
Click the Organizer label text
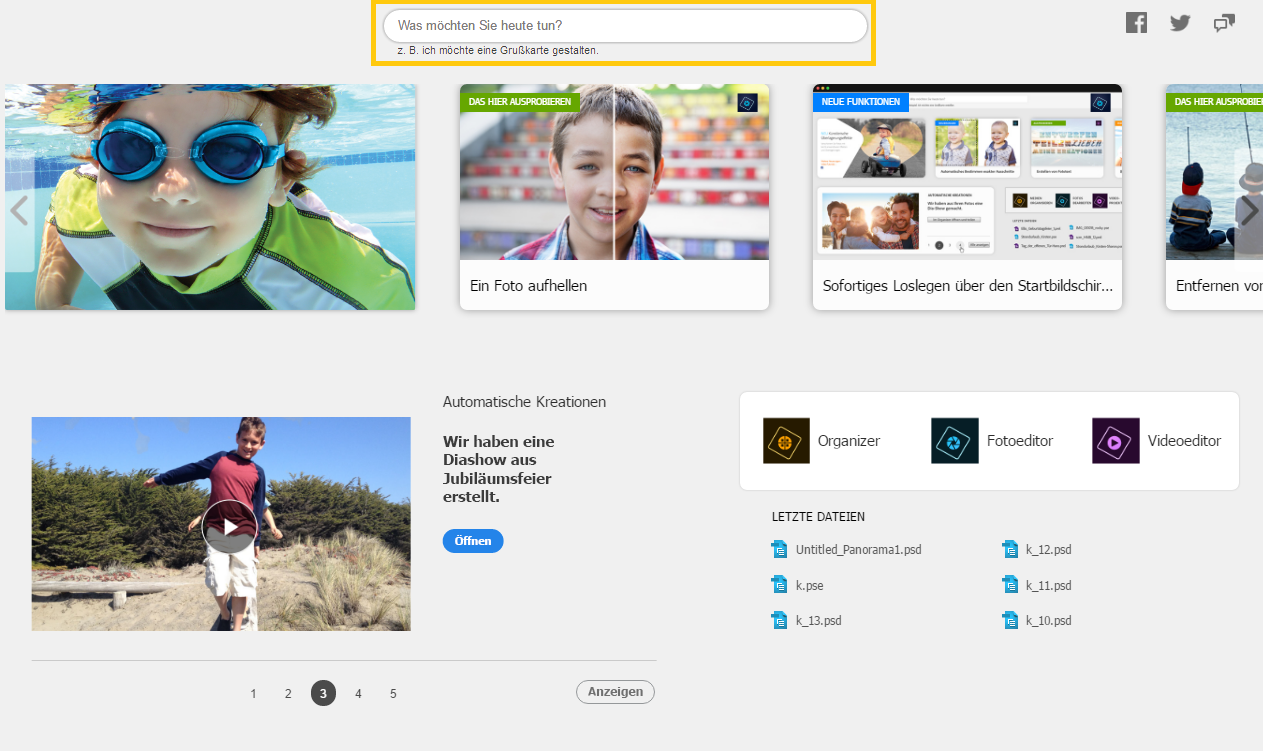point(849,441)
